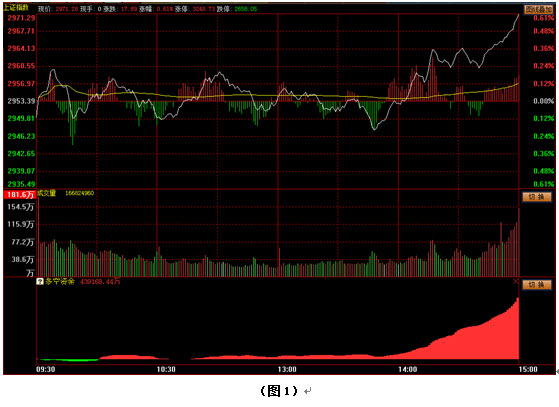Click the 2971.29 price axis label

[21, 18]
